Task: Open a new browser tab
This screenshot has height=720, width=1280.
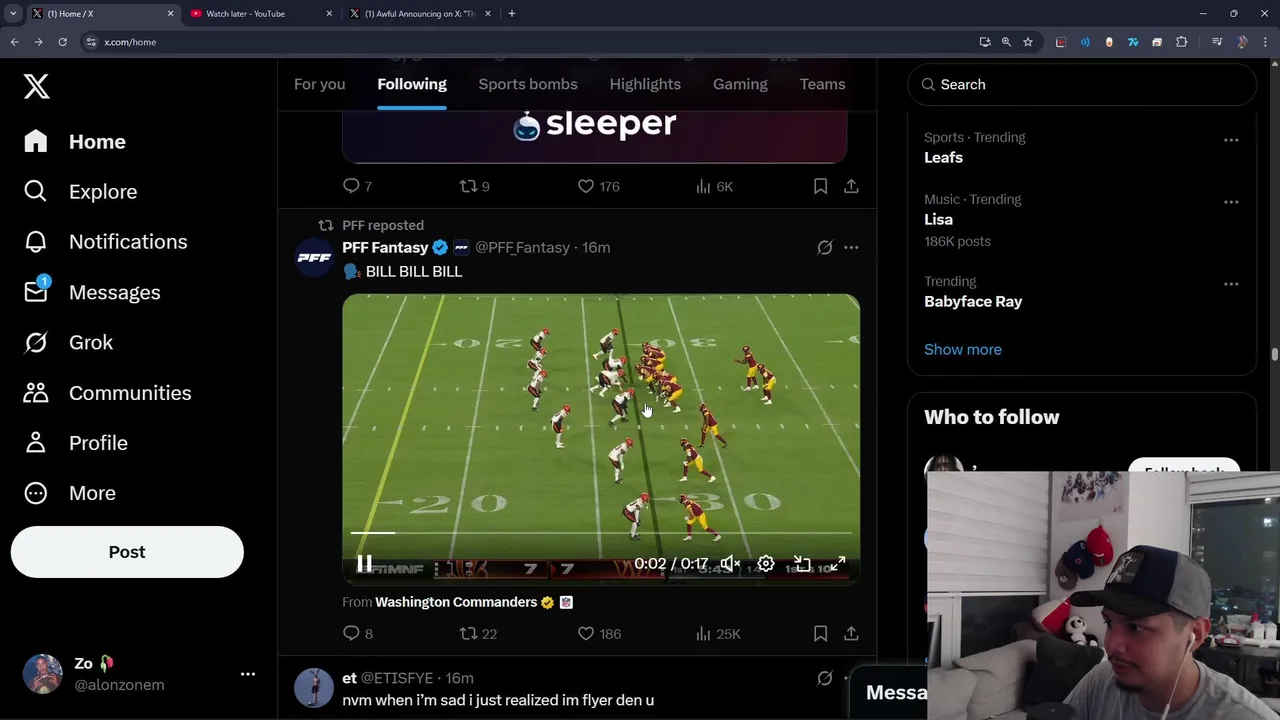Action: [512, 14]
